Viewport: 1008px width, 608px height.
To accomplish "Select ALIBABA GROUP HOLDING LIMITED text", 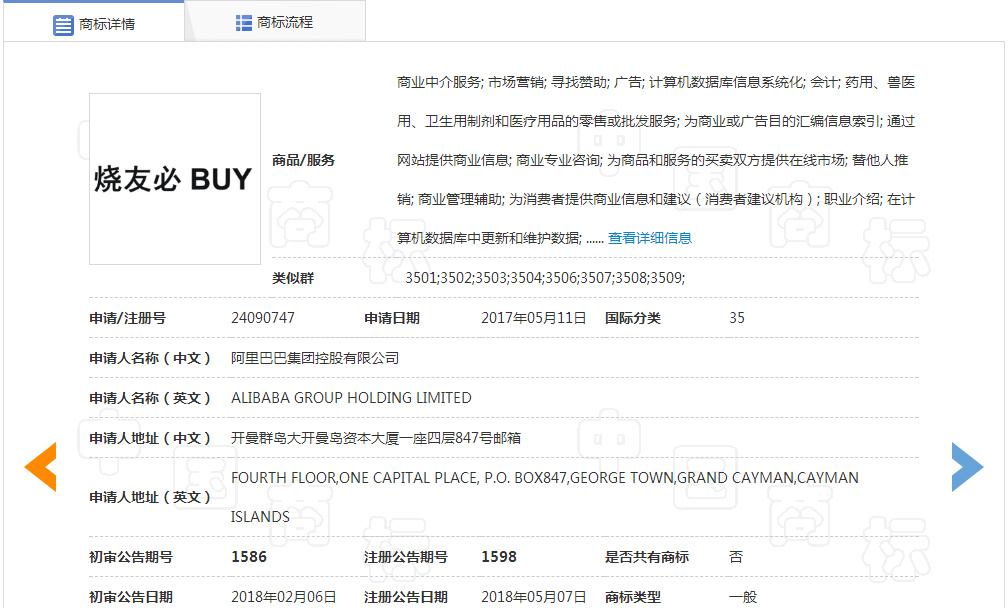I will pyautogui.click(x=351, y=398).
